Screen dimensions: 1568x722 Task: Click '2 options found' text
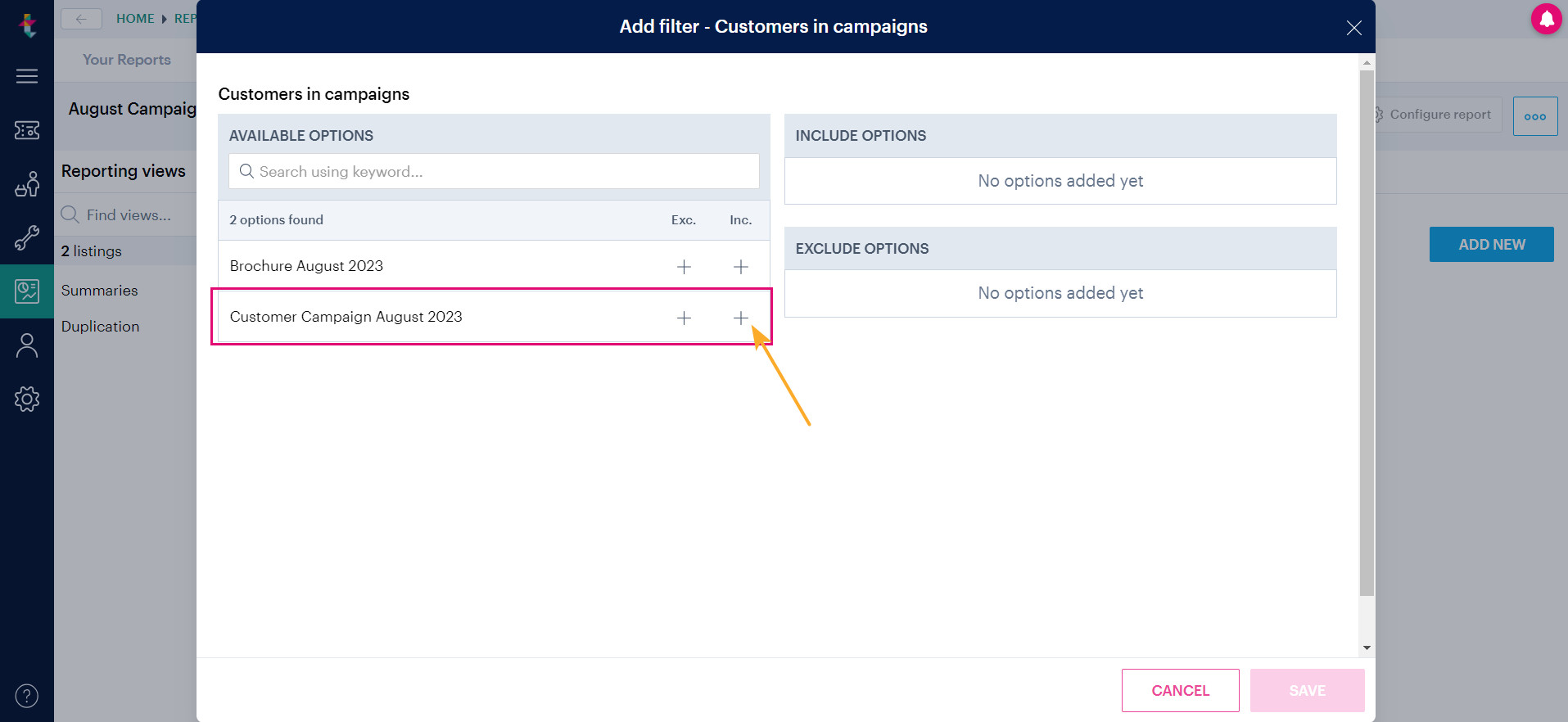point(276,219)
